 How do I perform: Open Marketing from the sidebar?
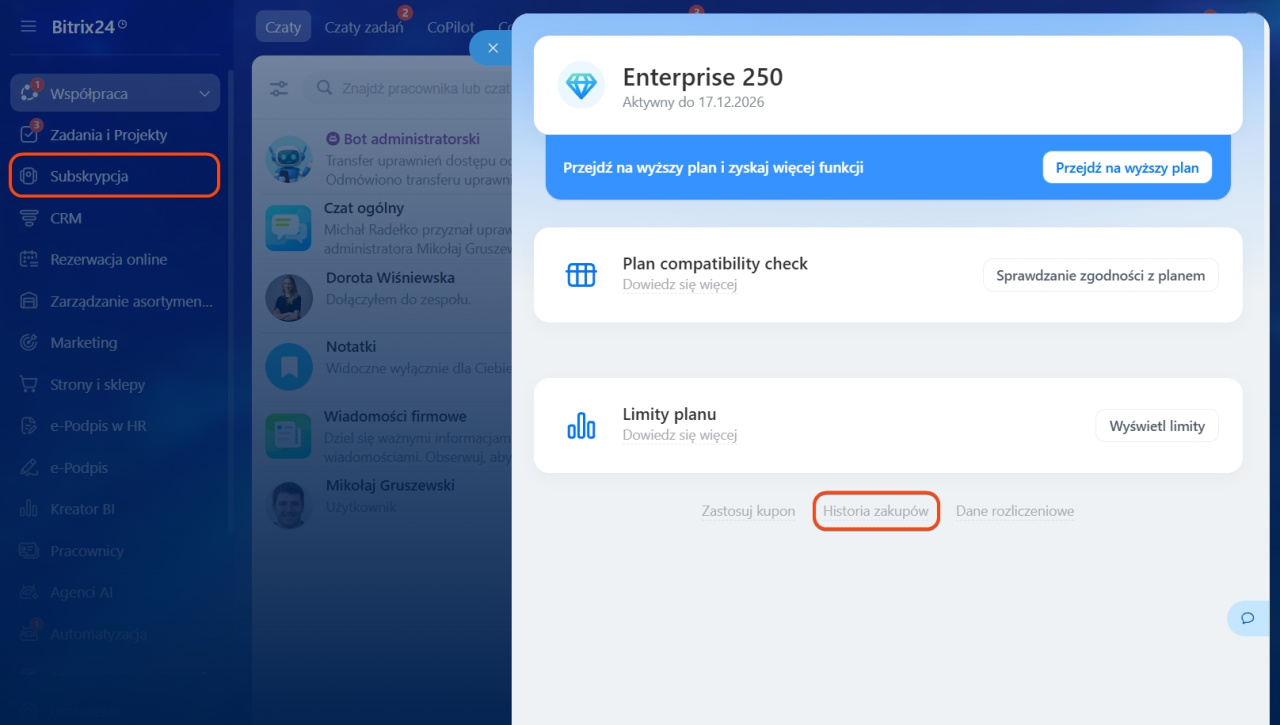(84, 342)
